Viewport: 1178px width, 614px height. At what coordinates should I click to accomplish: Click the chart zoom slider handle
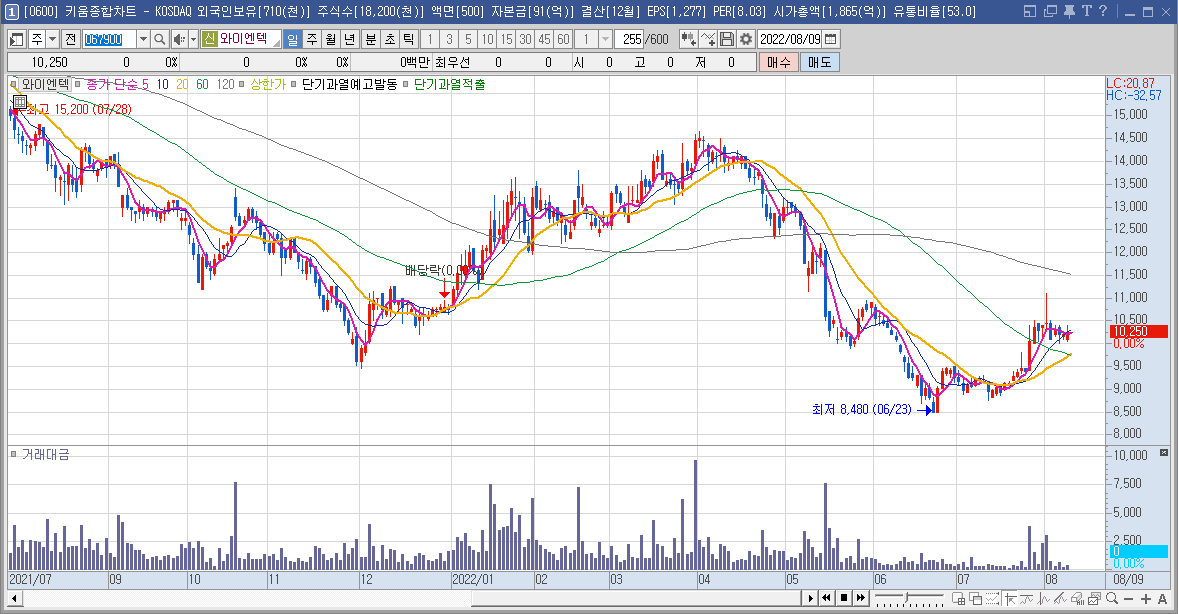tap(907, 598)
